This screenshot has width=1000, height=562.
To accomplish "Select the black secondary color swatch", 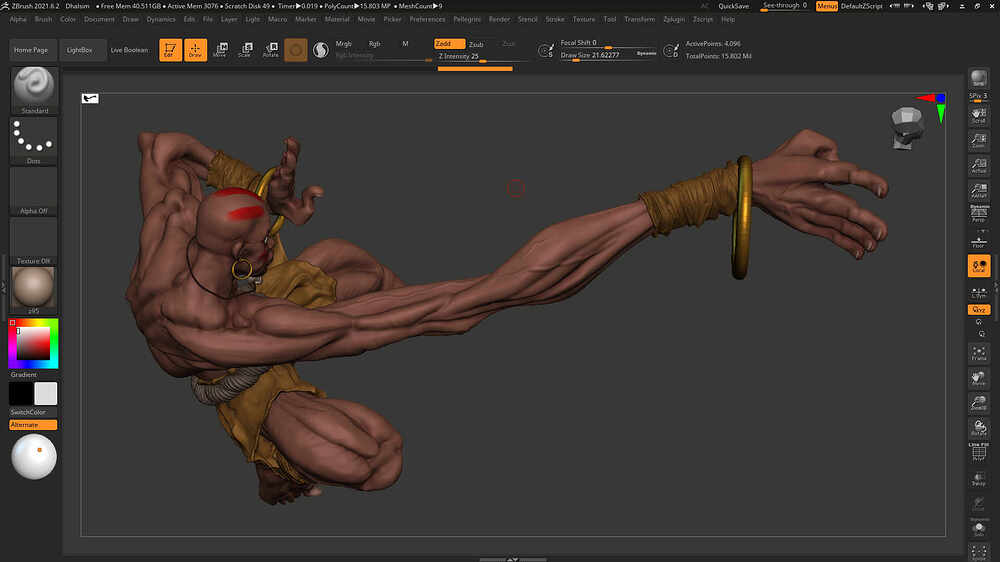I will click(x=21, y=394).
